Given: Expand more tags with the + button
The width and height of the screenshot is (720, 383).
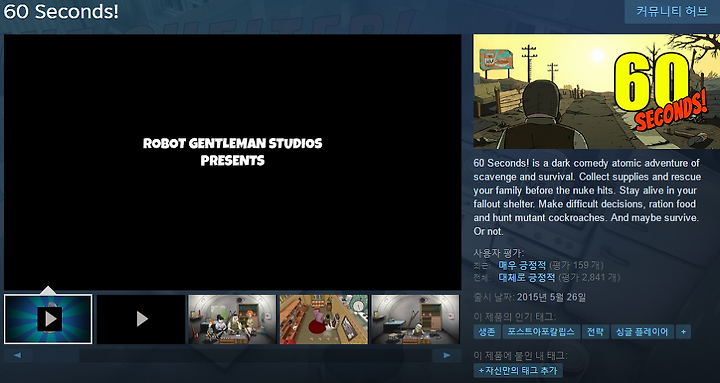Looking at the screenshot, I should [683, 332].
